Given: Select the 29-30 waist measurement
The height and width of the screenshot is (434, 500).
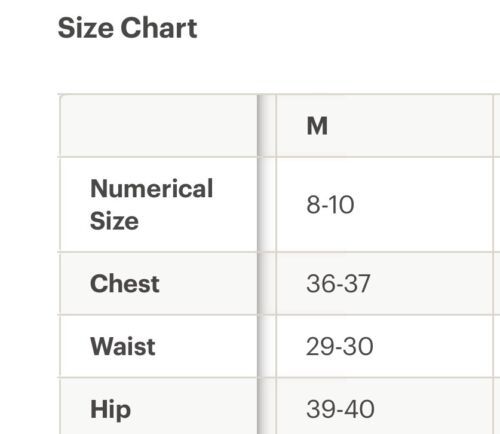Looking at the screenshot, I should click(339, 346).
